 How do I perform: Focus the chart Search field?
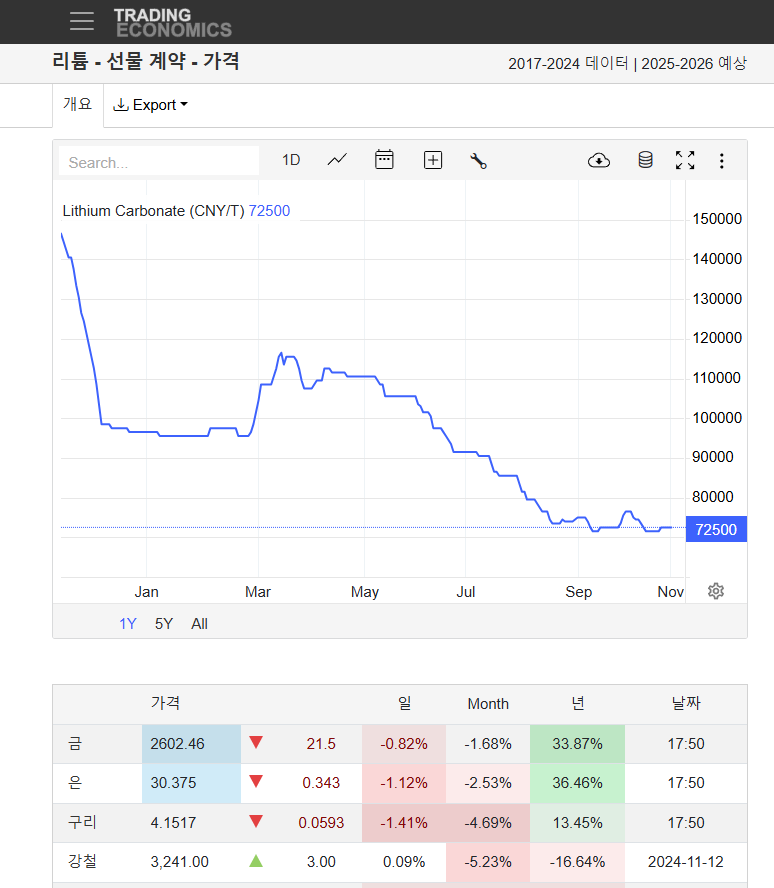(159, 162)
